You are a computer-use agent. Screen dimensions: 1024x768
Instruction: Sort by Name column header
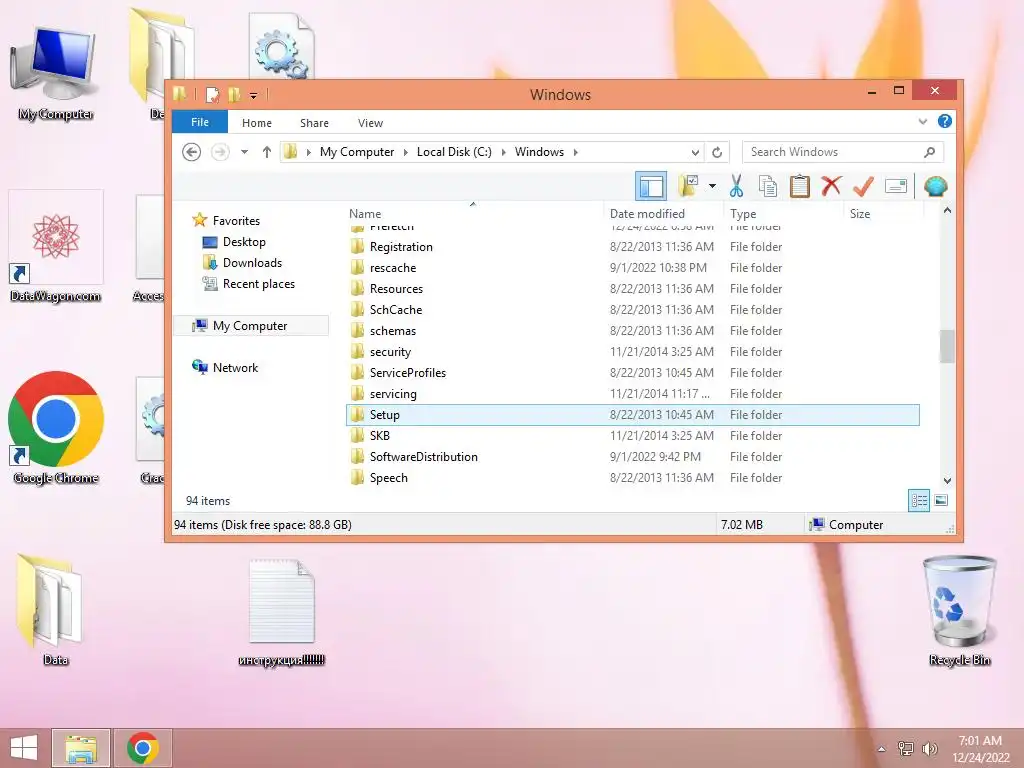click(x=365, y=214)
